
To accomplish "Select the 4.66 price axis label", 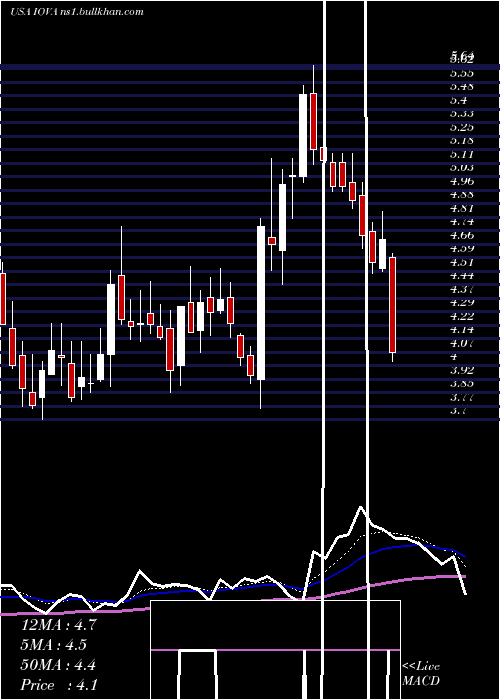I will [x=462, y=235].
